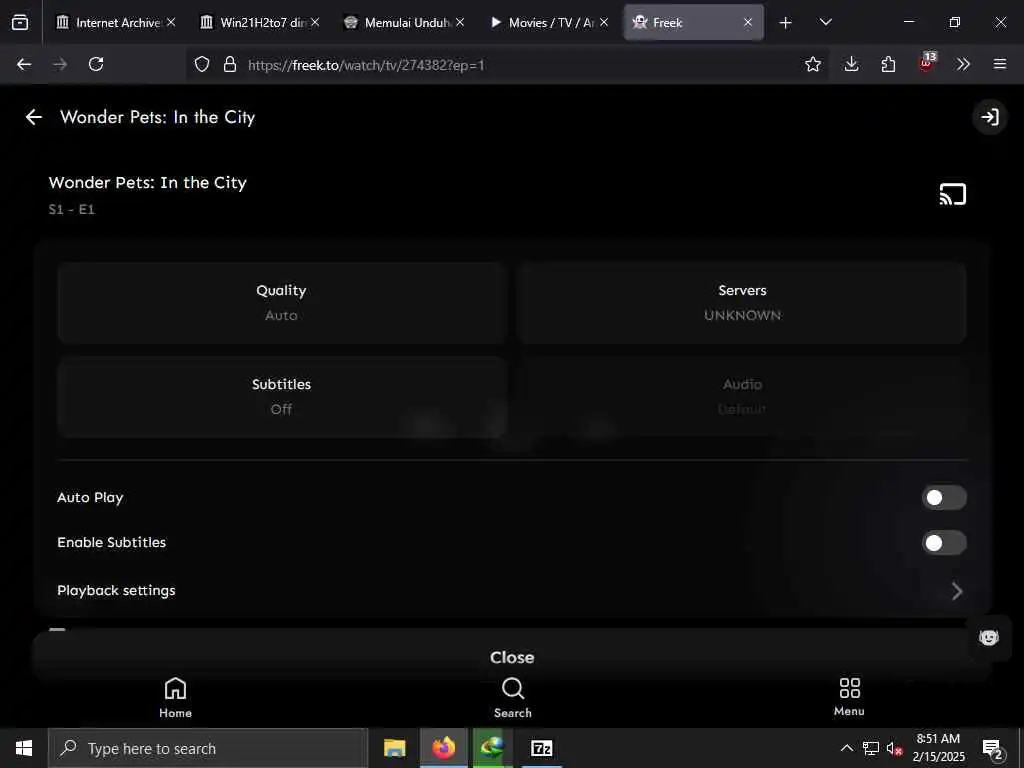Viewport: 1024px width, 768px height.
Task: Open the notification center icon
Action: point(993,749)
